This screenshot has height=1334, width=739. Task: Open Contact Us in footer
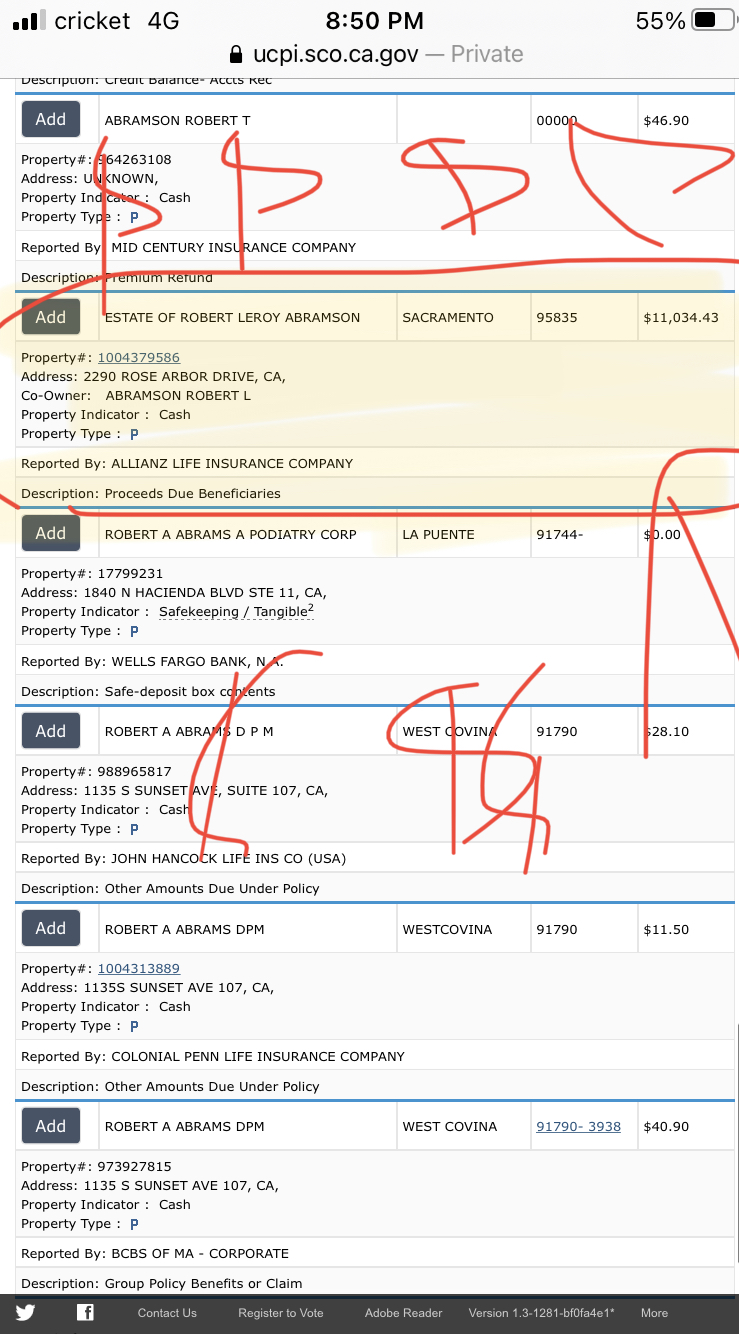(167, 1313)
